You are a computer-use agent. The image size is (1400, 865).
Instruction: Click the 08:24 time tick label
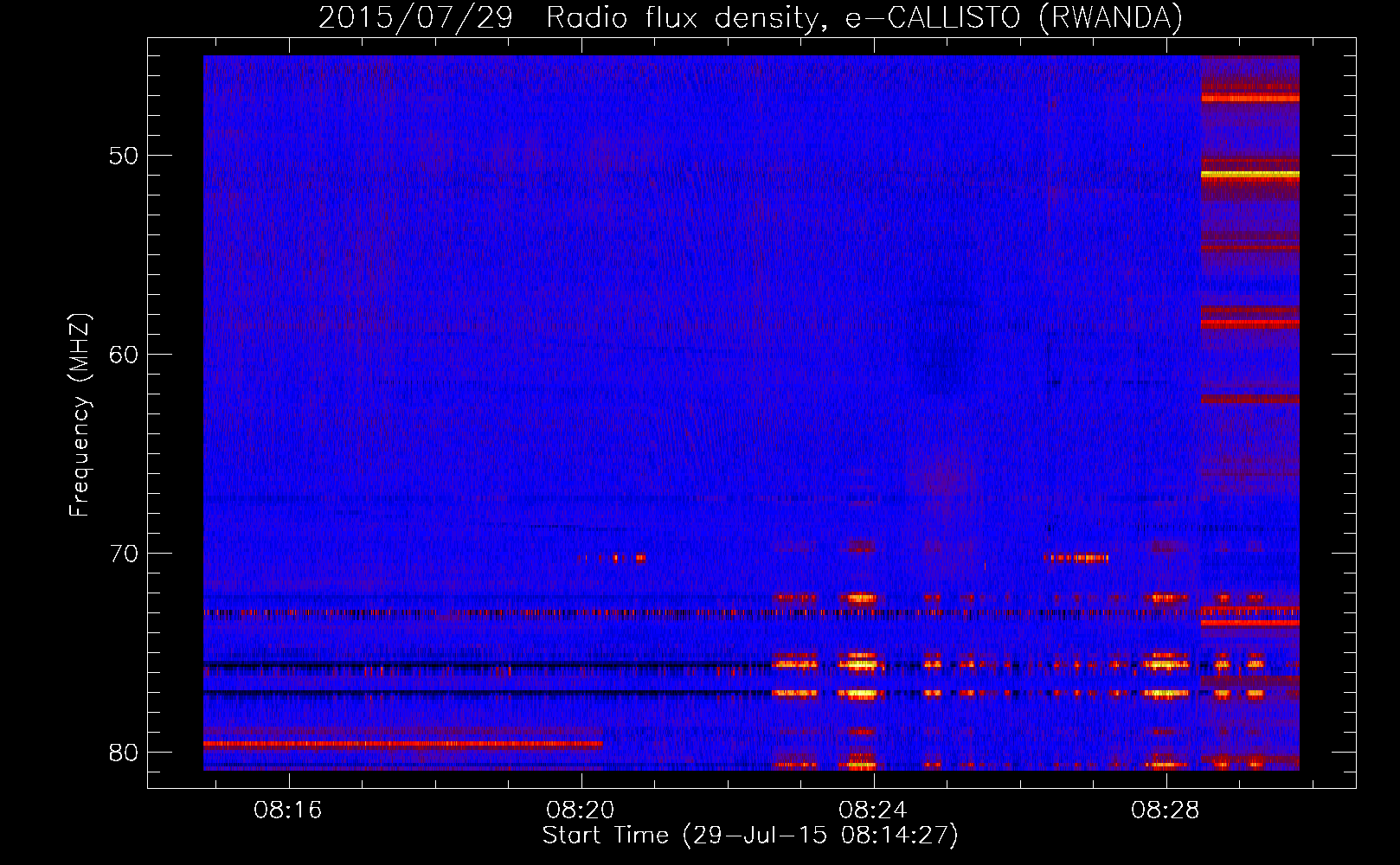[873, 810]
